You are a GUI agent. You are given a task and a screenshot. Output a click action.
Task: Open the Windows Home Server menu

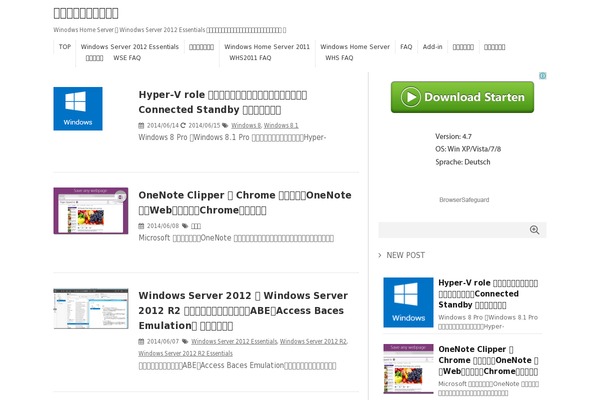[x=355, y=47]
